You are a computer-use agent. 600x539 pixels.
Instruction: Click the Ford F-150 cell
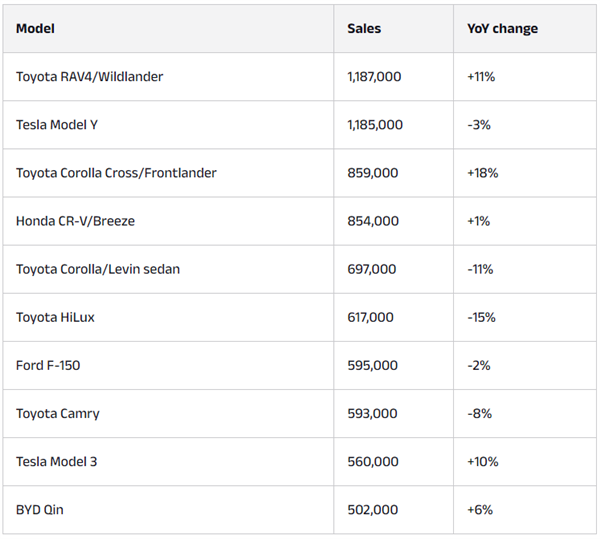pyautogui.click(x=48, y=365)
